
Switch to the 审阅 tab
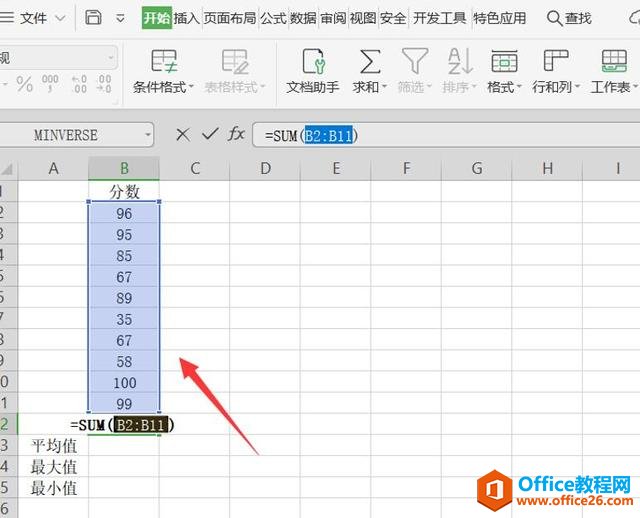coord(333,18)
